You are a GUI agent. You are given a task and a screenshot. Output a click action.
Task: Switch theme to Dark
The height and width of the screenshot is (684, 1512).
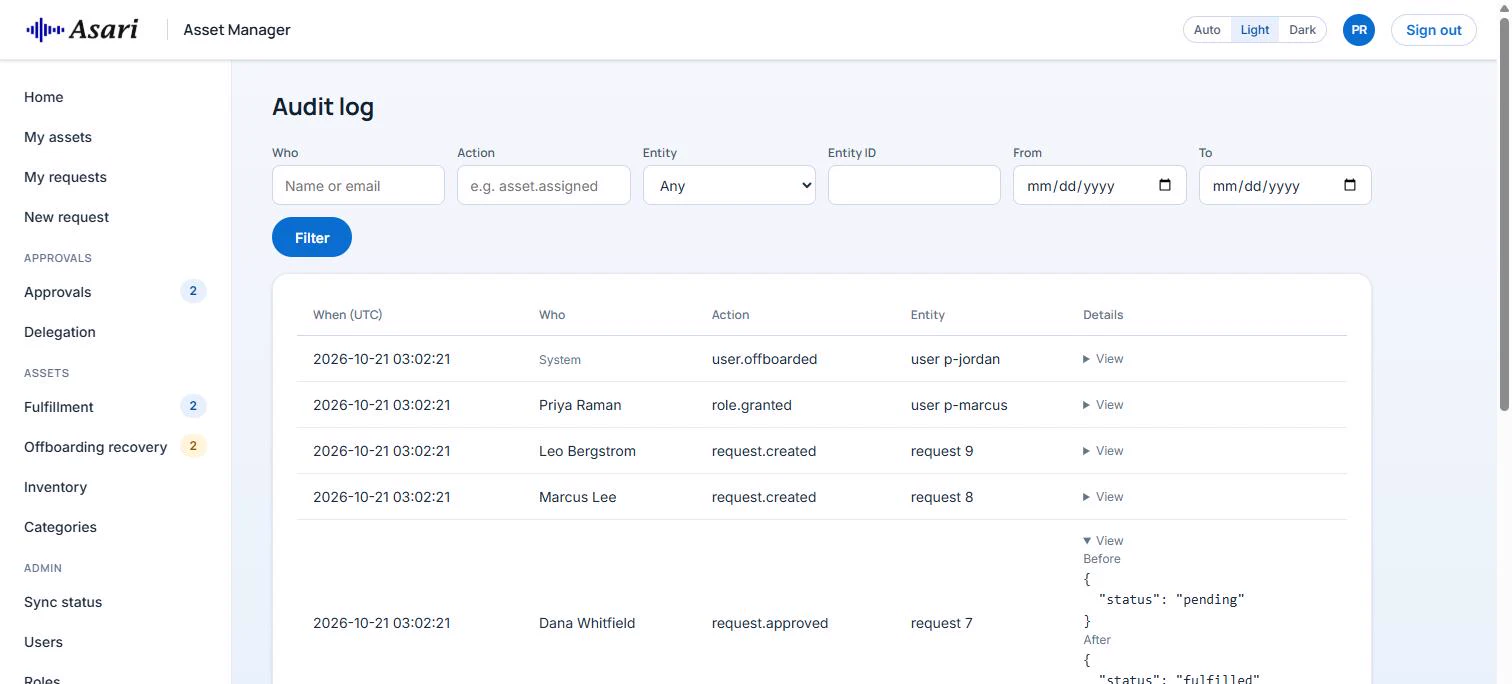point(1302,30)
